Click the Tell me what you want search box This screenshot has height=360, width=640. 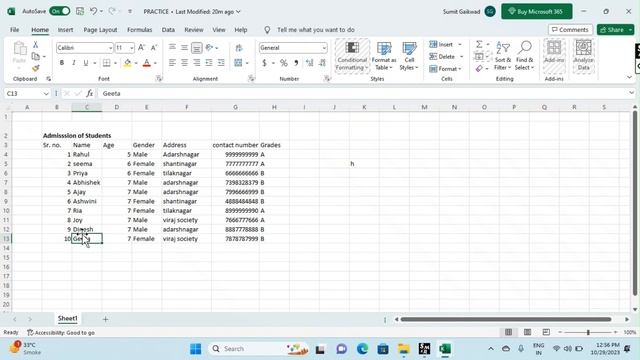tap(315, 30)
